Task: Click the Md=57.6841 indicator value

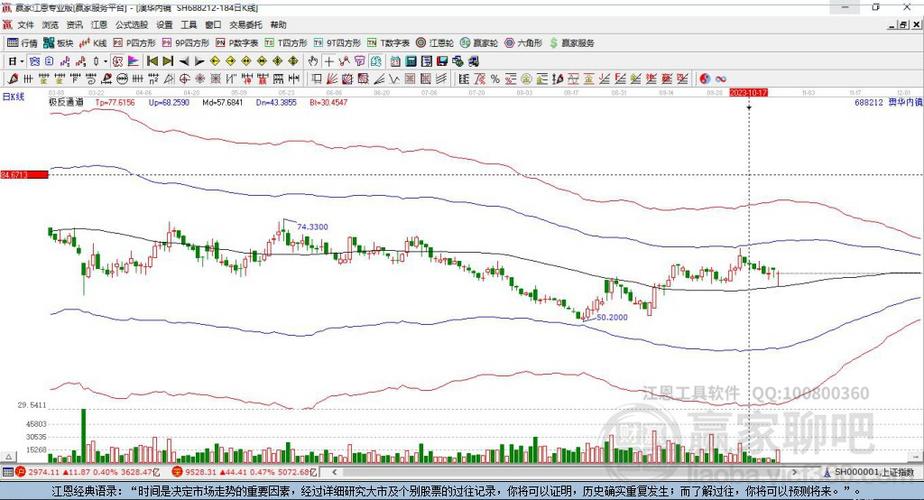Action: pos(223,102)
